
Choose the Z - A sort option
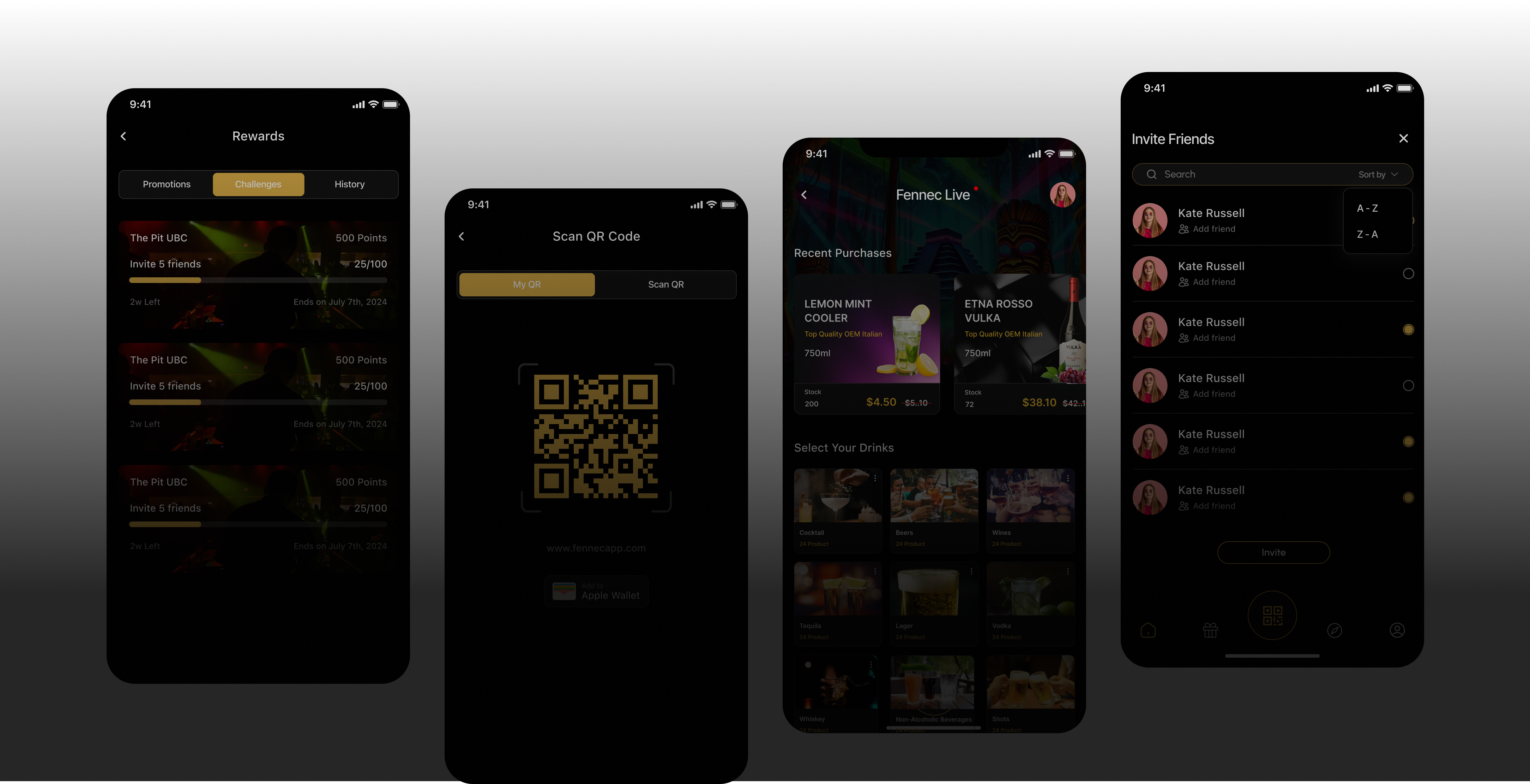(1367, 235)
